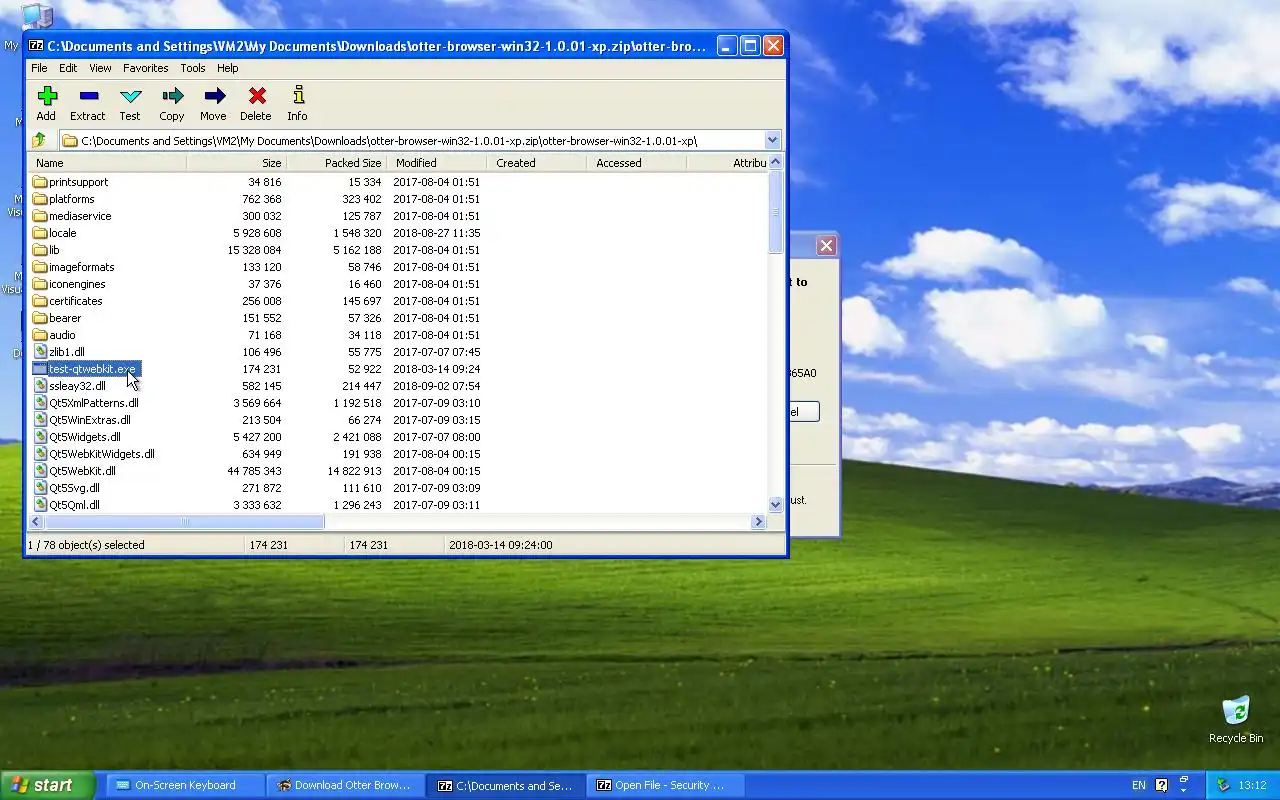Sort by the Created column header

click(536, 163)
